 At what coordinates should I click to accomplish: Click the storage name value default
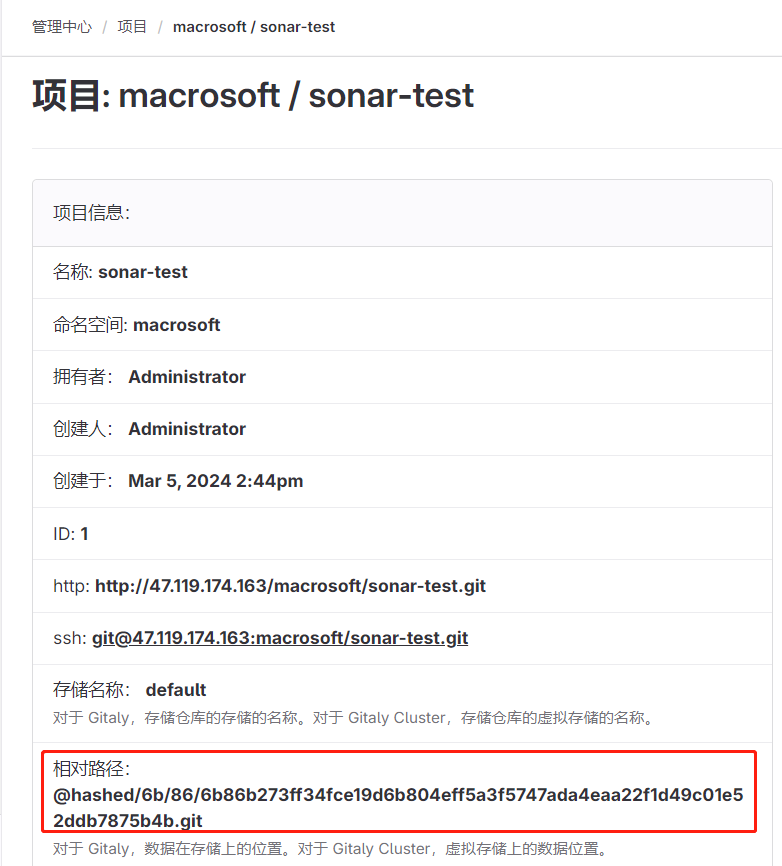[176, 690]
